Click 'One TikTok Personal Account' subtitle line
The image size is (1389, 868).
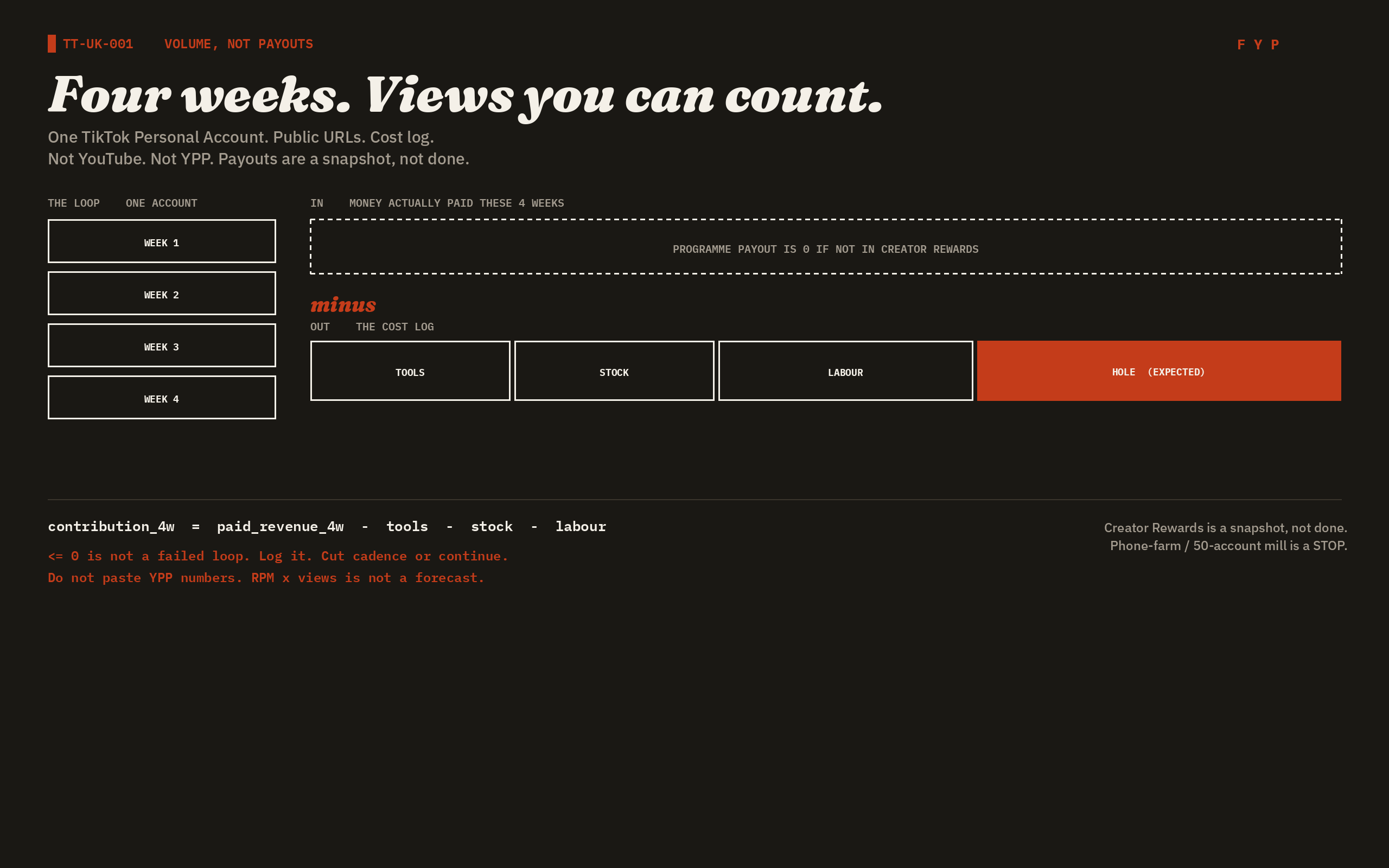[x=241, y=137]
